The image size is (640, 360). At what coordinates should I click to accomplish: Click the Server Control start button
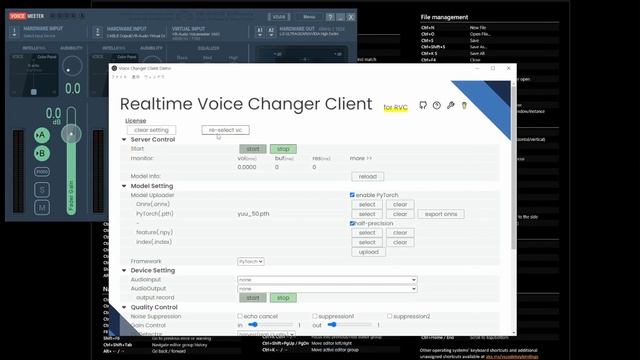pyautogui.click(x=253, y=149)
